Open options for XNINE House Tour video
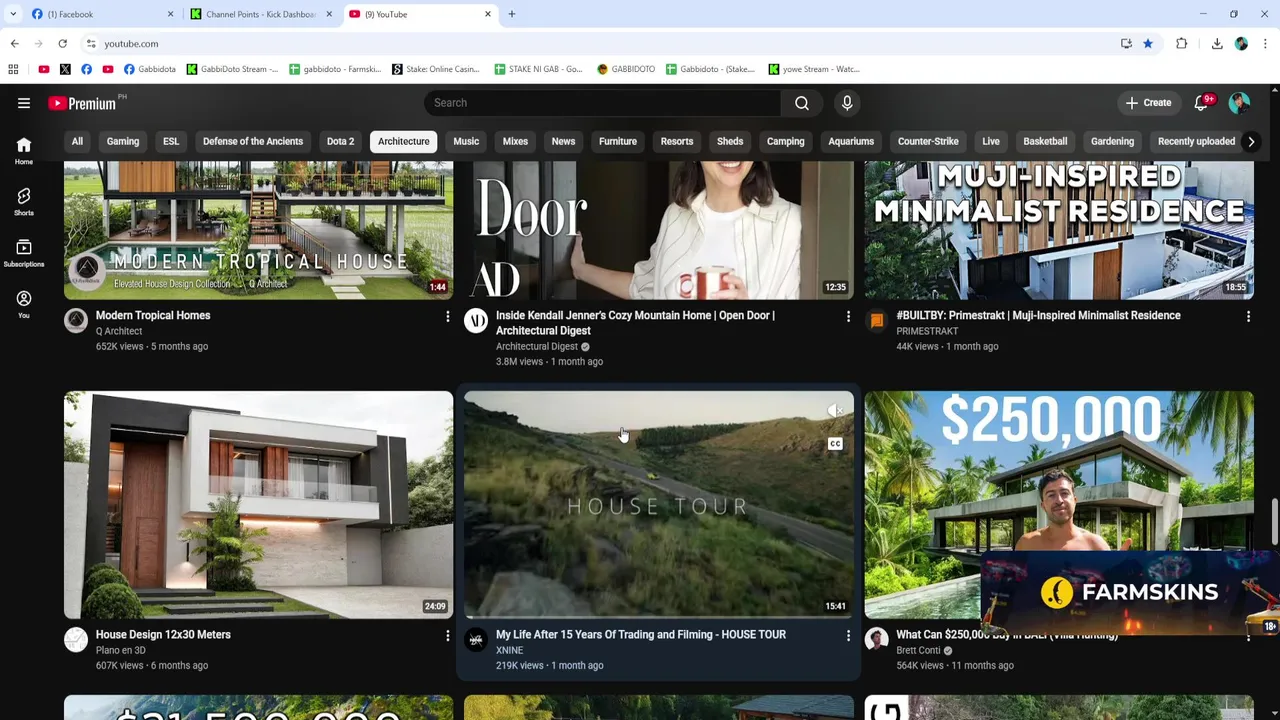The image size is (1280, 720). pos(848,635)
